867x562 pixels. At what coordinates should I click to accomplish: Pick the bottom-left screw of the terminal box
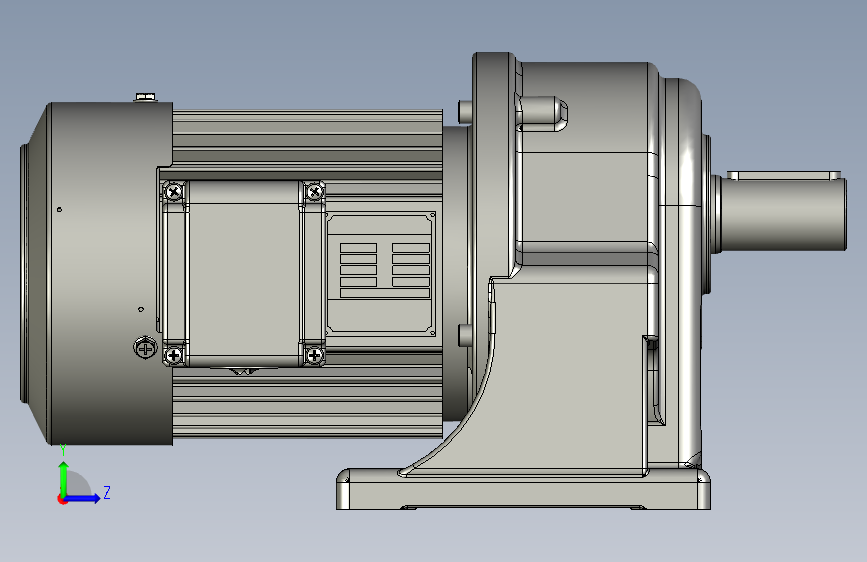pos(174,355)
